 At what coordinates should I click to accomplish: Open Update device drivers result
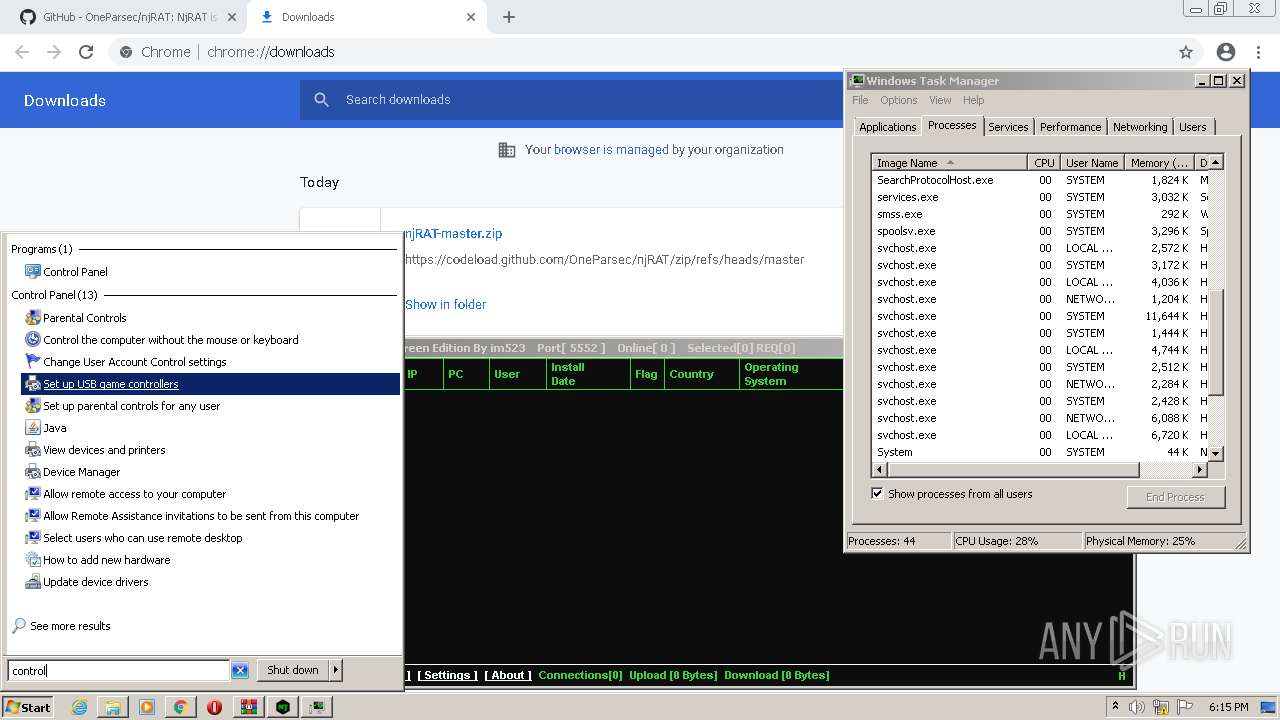(95, 582)
